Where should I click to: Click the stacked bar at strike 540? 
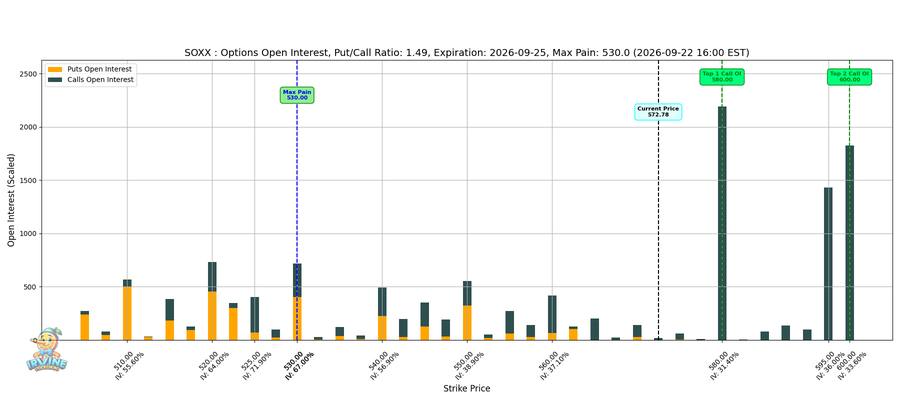tap(382, 314)
